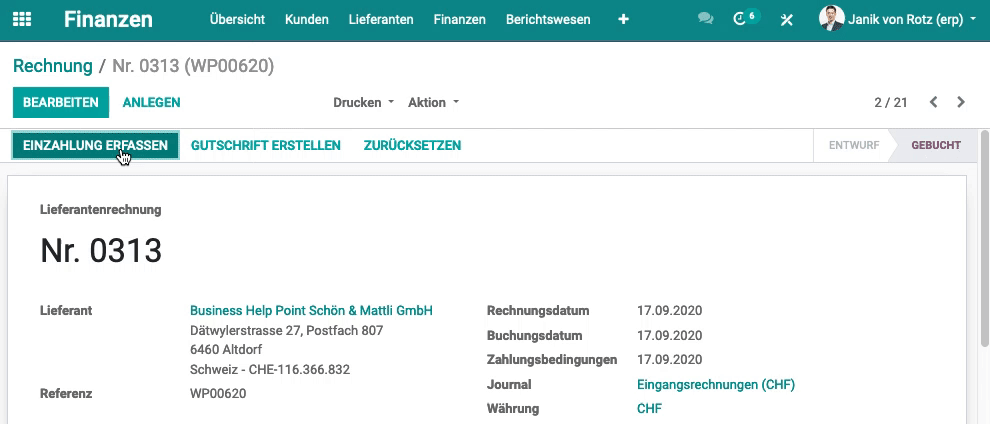The image size is (990, 424).
Task: Click the vertical scrollbar thumb
Action: pos(984,238)
